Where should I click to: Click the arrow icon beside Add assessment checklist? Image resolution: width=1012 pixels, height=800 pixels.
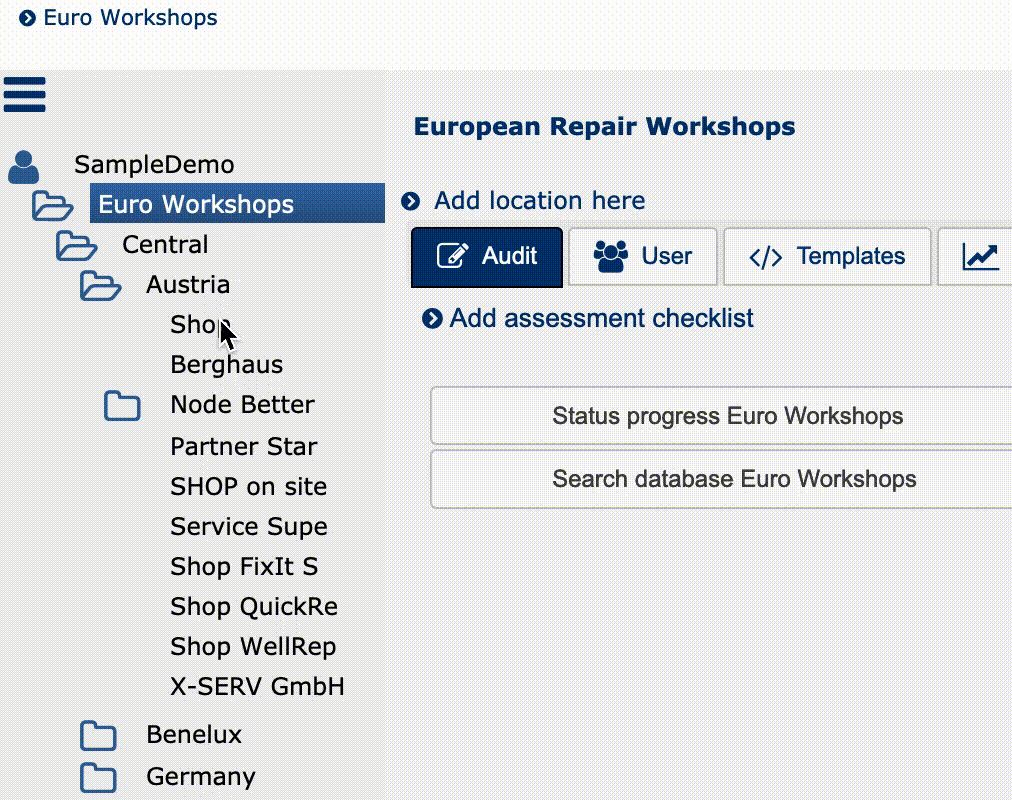tap(432, 319)
